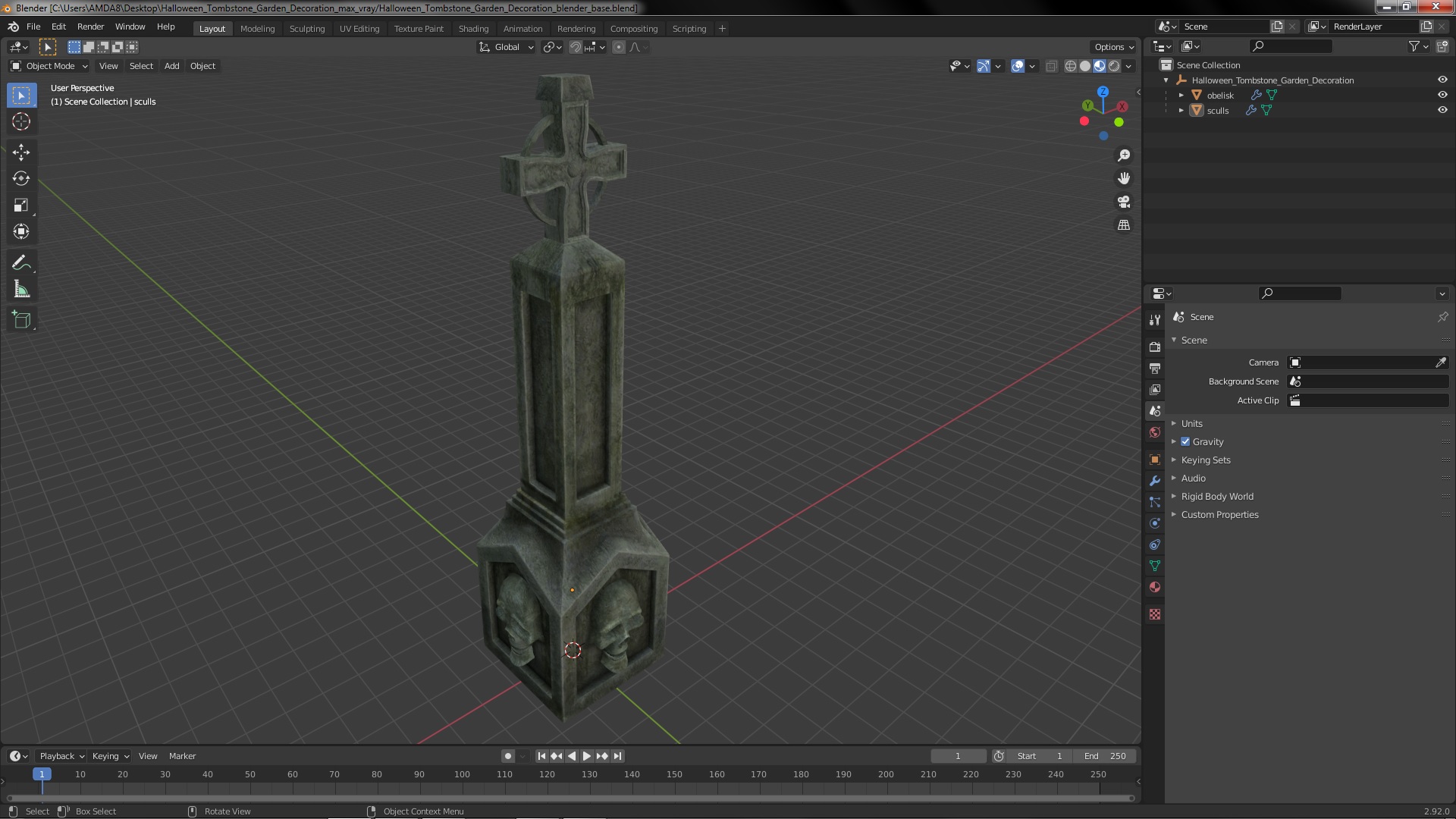Expand the Rigid Body World section

coord(1216,496)
